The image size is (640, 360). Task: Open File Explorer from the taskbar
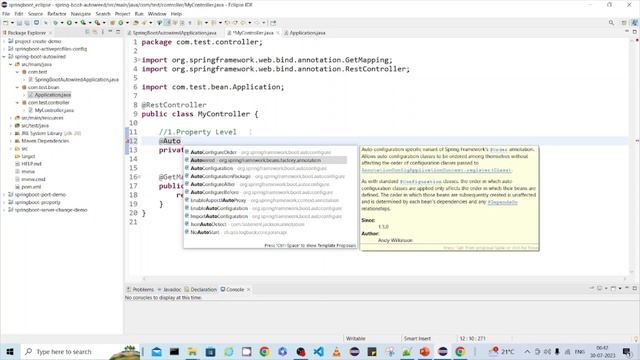coord(192,351)
